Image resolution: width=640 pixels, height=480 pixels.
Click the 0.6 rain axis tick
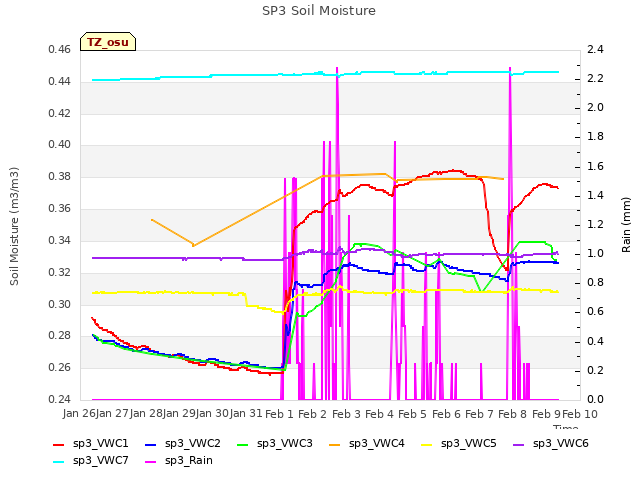(596, 312)
